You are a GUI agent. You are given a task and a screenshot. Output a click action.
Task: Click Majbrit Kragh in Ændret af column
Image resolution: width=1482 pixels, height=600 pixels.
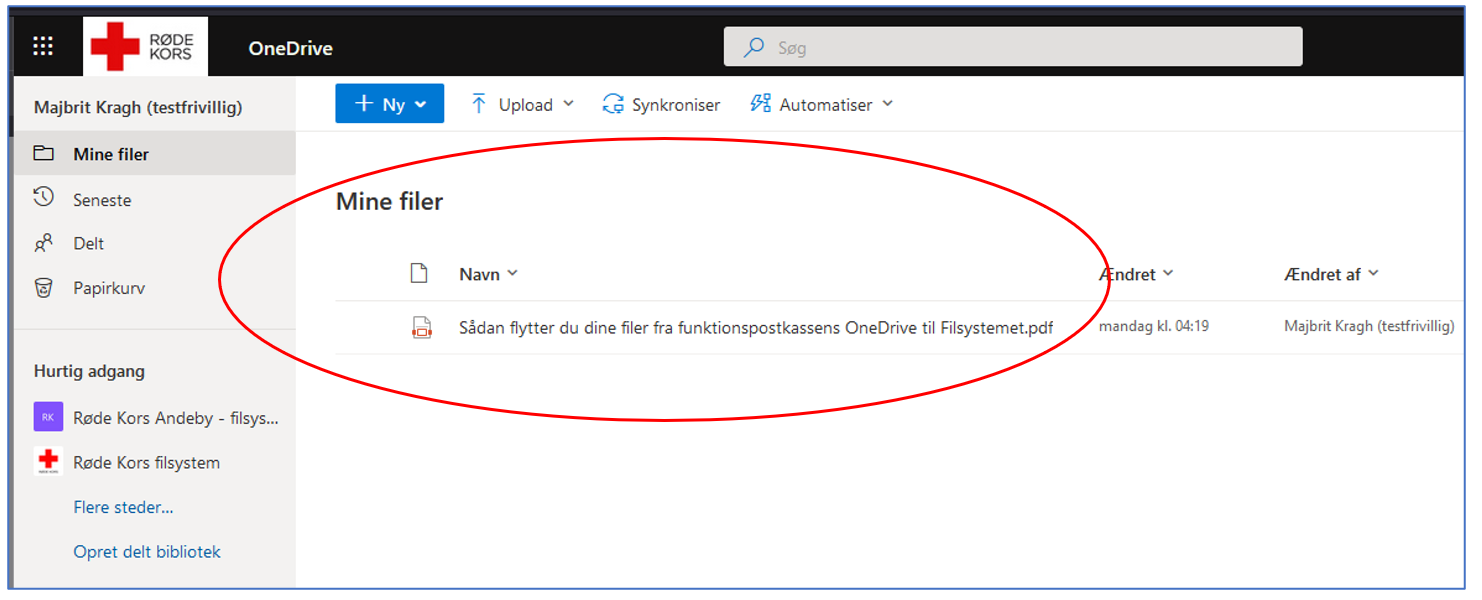(1369, 326)
